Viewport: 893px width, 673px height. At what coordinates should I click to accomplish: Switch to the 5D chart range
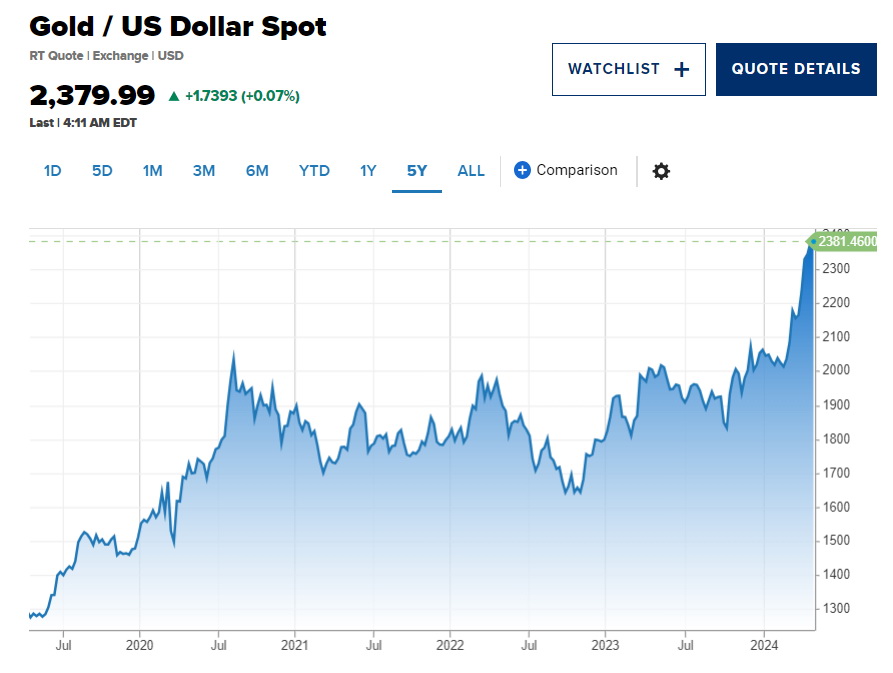102,171
